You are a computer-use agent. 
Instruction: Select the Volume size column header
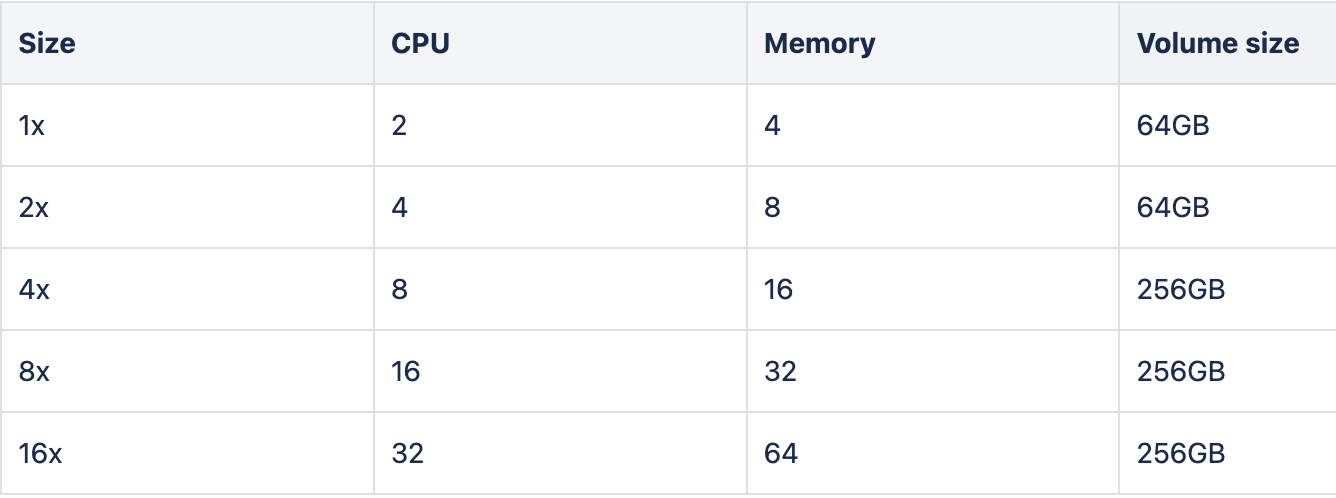coord(1217,44)
